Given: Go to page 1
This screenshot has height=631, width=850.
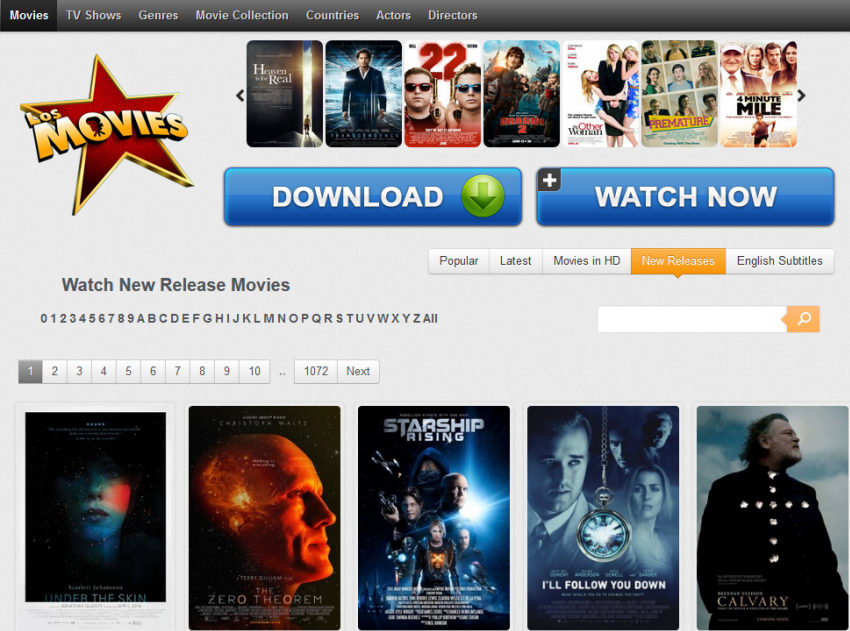Looking at the screenshot, I should 30,371.
